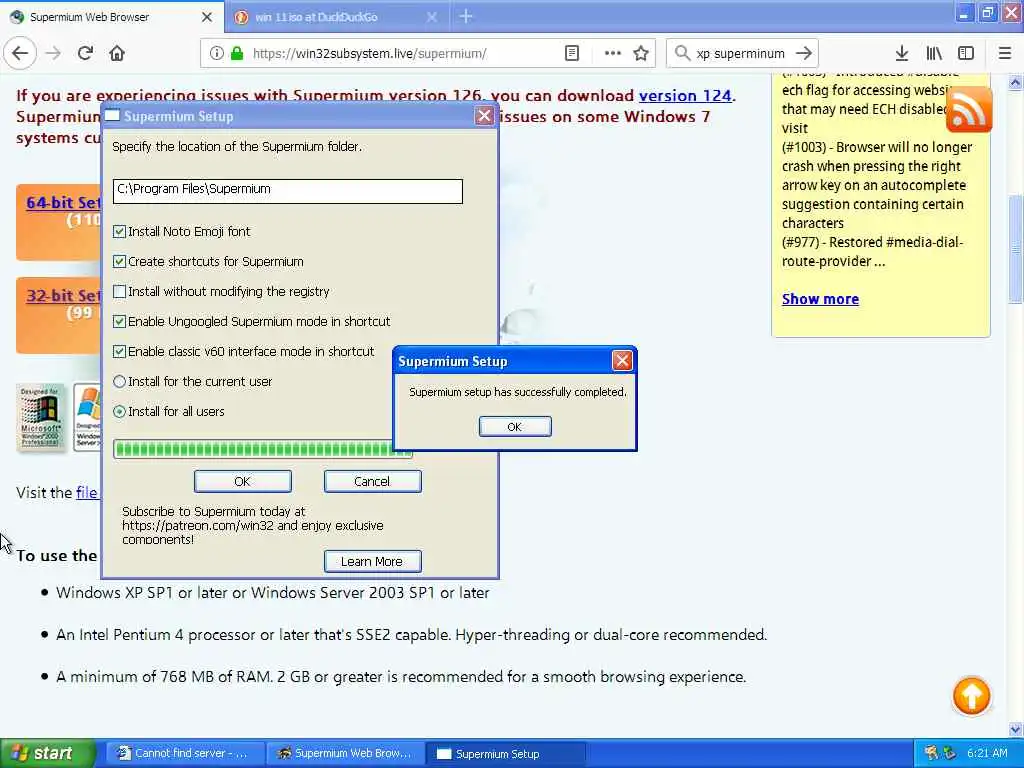This screenshot has width=1024, height=768.
Task: Reload the page with the refresh icon
Action: [85, 53]
